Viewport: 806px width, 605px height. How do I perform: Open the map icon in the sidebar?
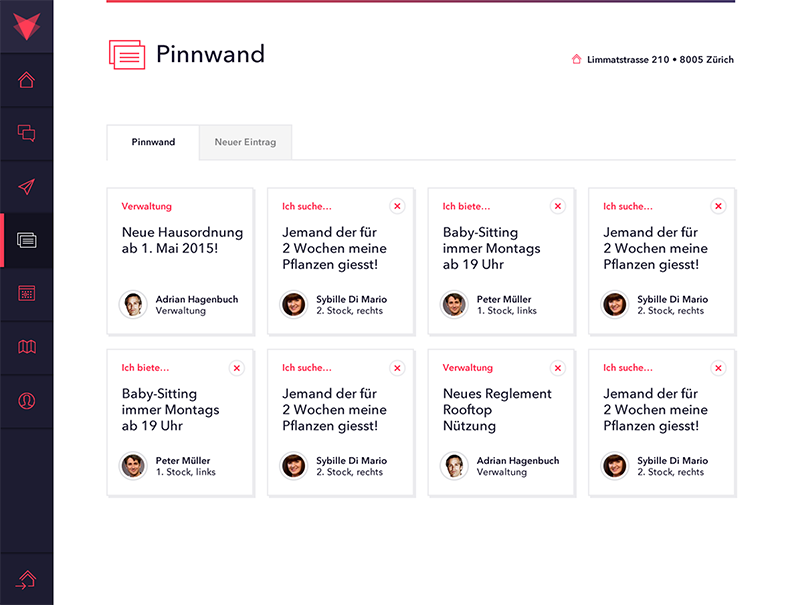(26, 348)
